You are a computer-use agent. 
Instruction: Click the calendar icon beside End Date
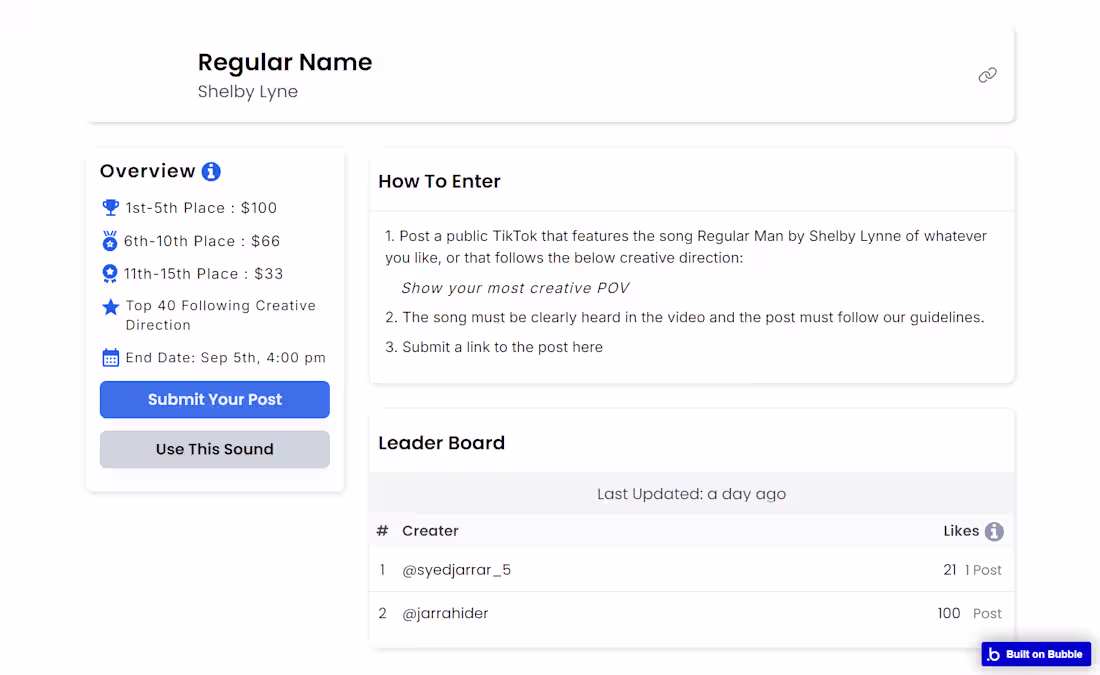pyautogui.click(x=111, y=358)
